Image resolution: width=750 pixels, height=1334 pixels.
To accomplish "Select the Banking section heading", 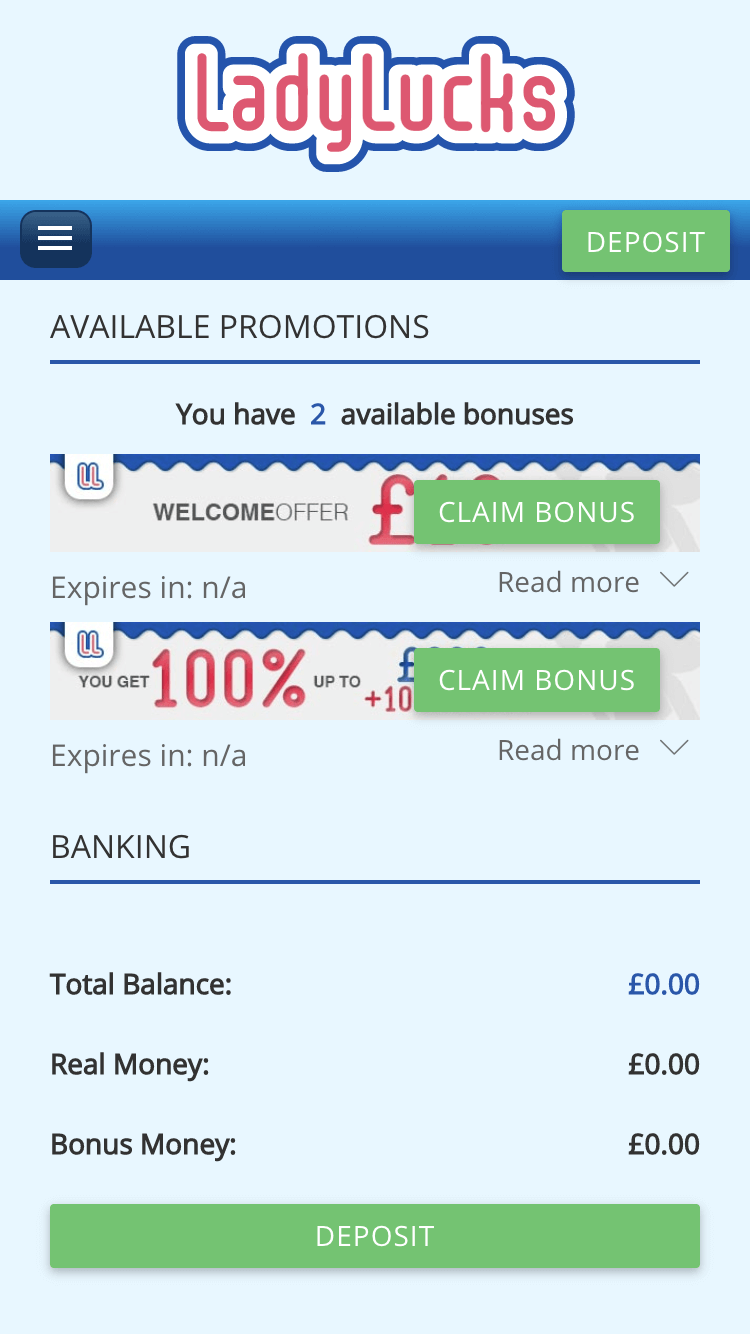I will point(121,847).
